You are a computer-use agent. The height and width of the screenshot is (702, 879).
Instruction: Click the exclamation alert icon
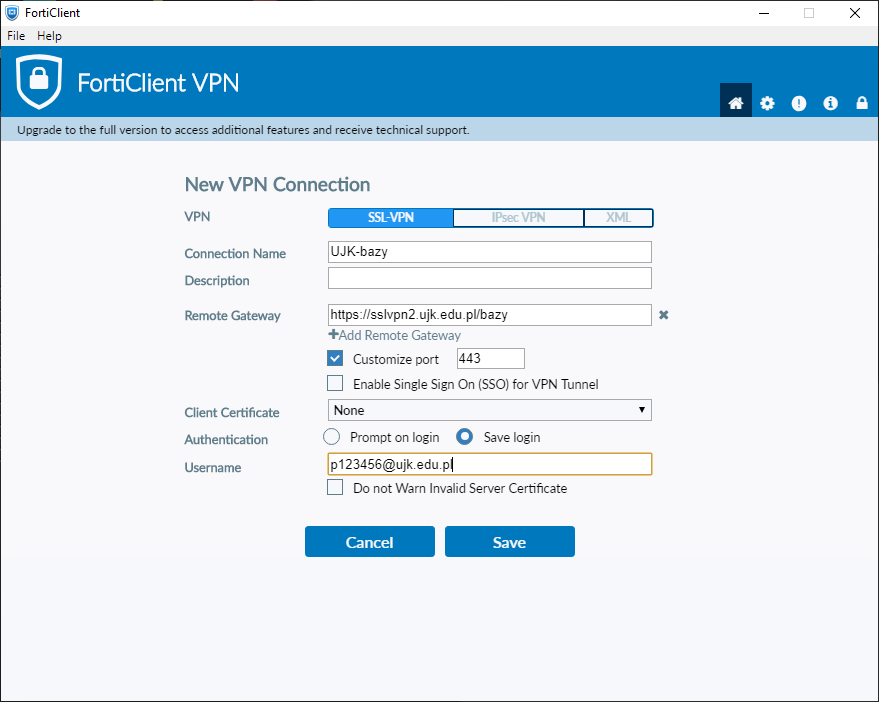(x=798, y=103)
